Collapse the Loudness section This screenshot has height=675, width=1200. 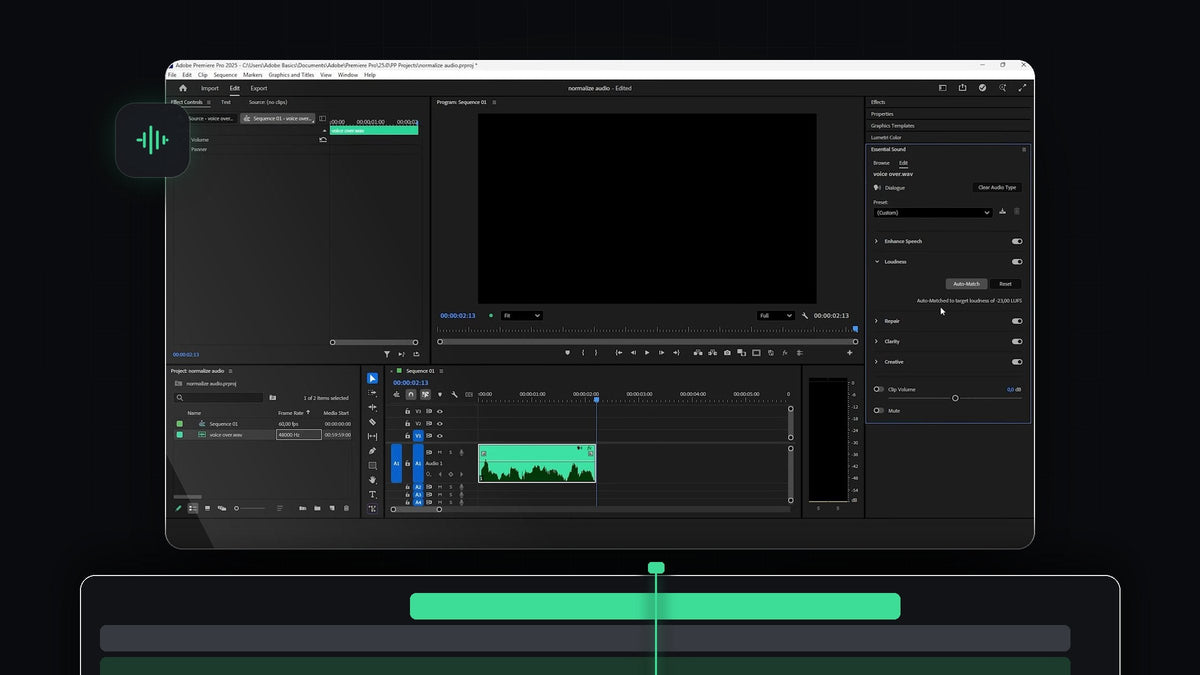click(x=877, y=262)
